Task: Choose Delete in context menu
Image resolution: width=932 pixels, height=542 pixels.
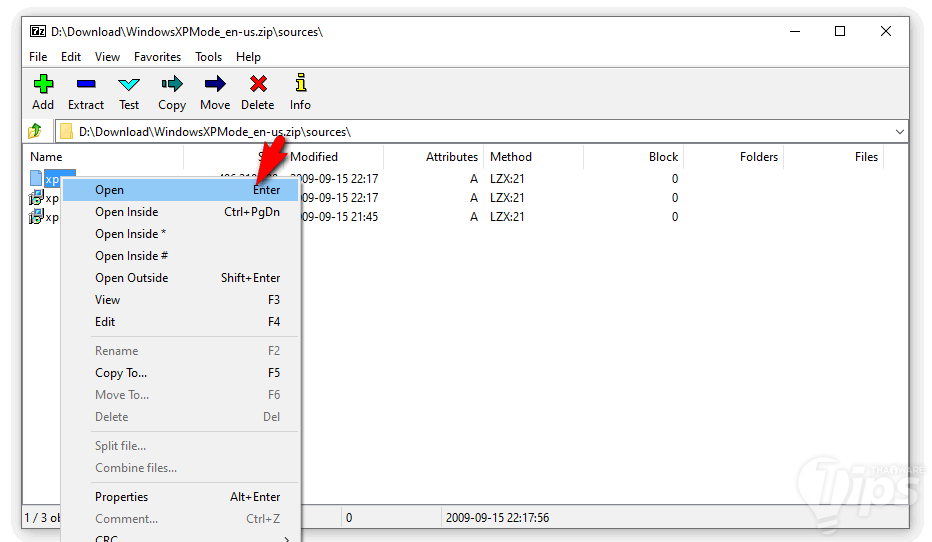Action: click(x=180, y=417)
